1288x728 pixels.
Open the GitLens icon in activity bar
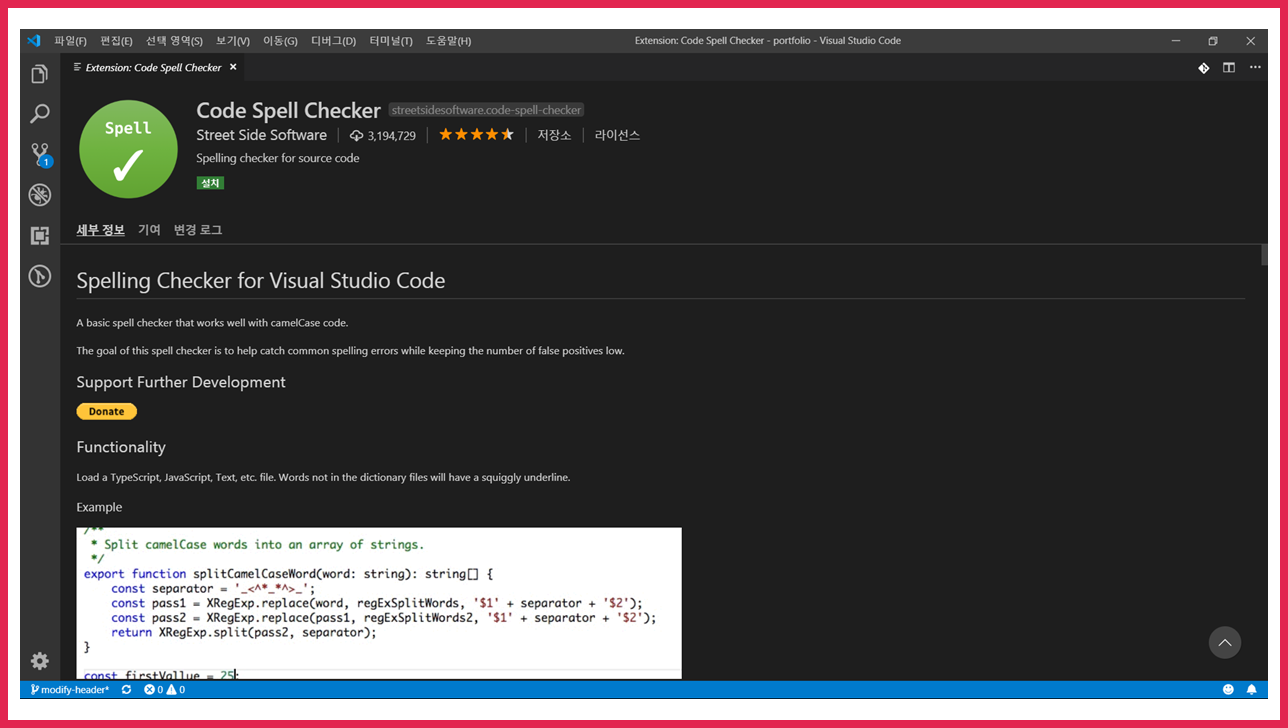40,276
